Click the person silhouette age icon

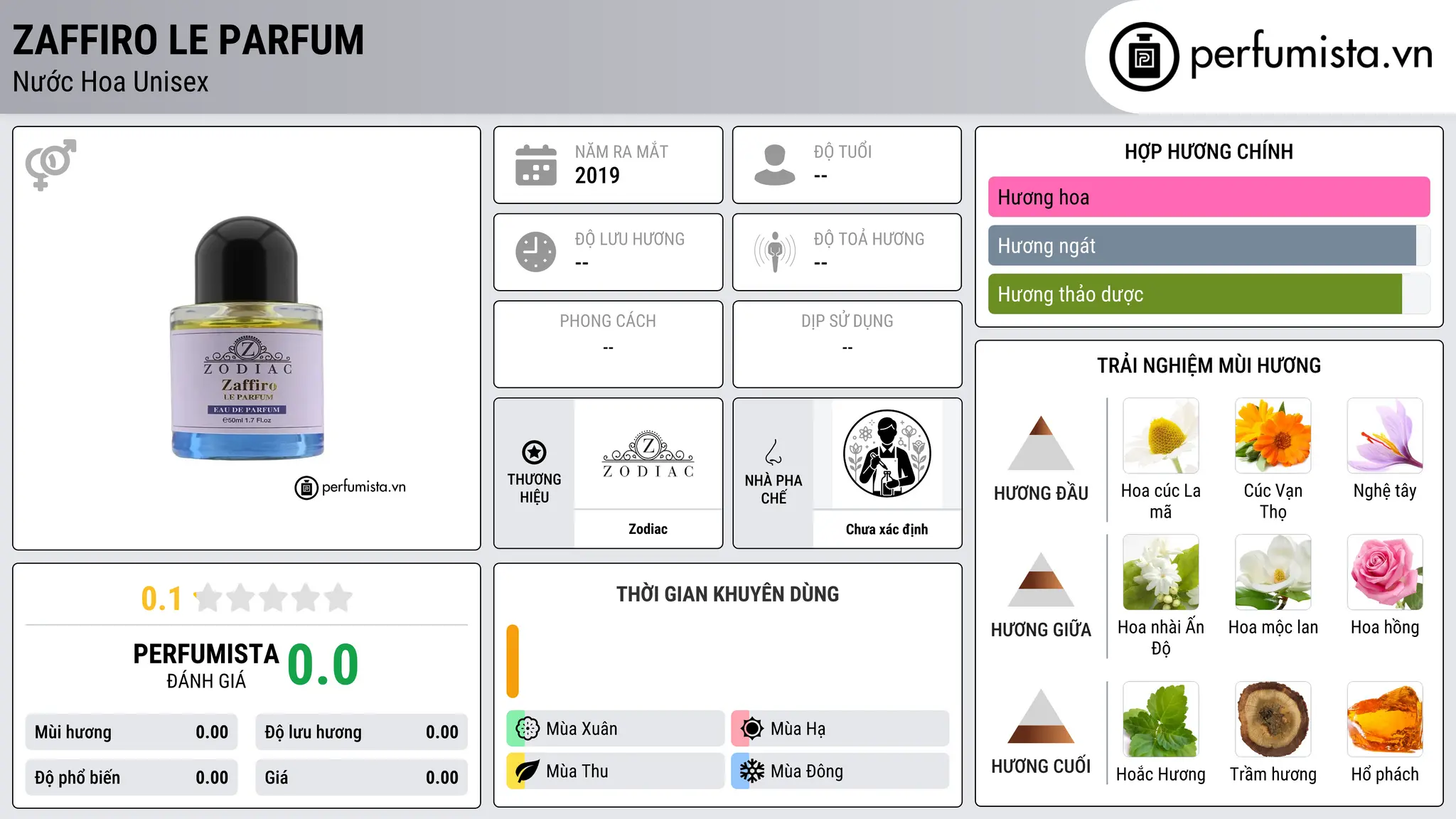[x=775, y=165]
